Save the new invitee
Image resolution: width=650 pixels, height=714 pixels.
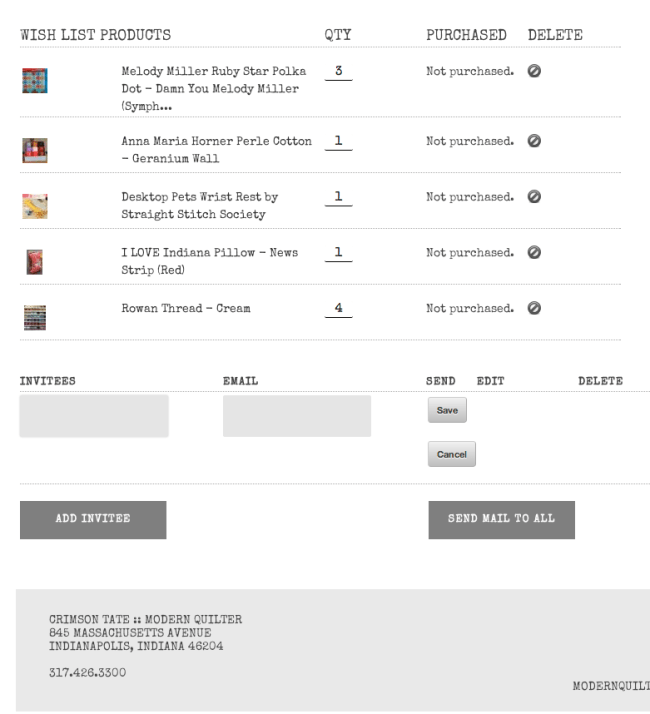pyautogui.click(x=447, y=410)
